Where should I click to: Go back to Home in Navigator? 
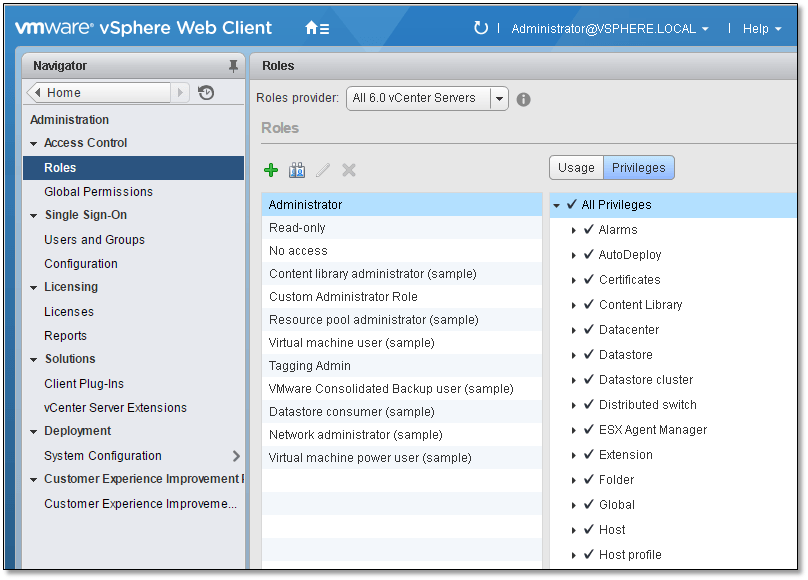(x=99, y=93)
